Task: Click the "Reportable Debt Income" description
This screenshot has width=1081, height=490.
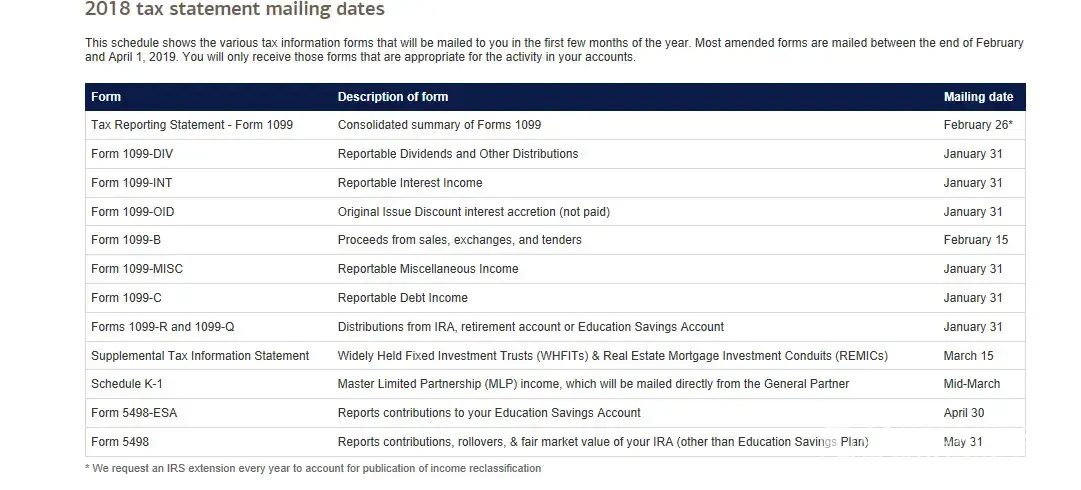Action: tap(403, 298)
